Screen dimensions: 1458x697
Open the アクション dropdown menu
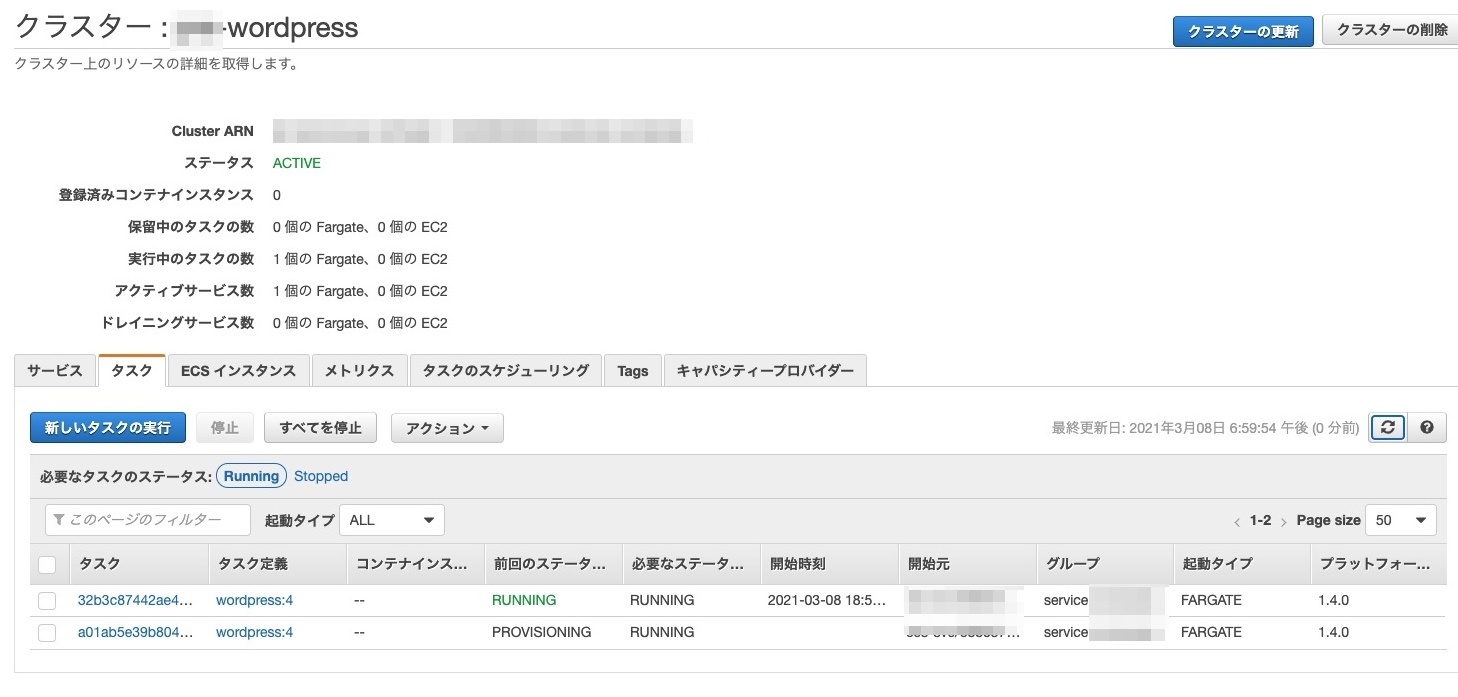[x=447, y=428]
